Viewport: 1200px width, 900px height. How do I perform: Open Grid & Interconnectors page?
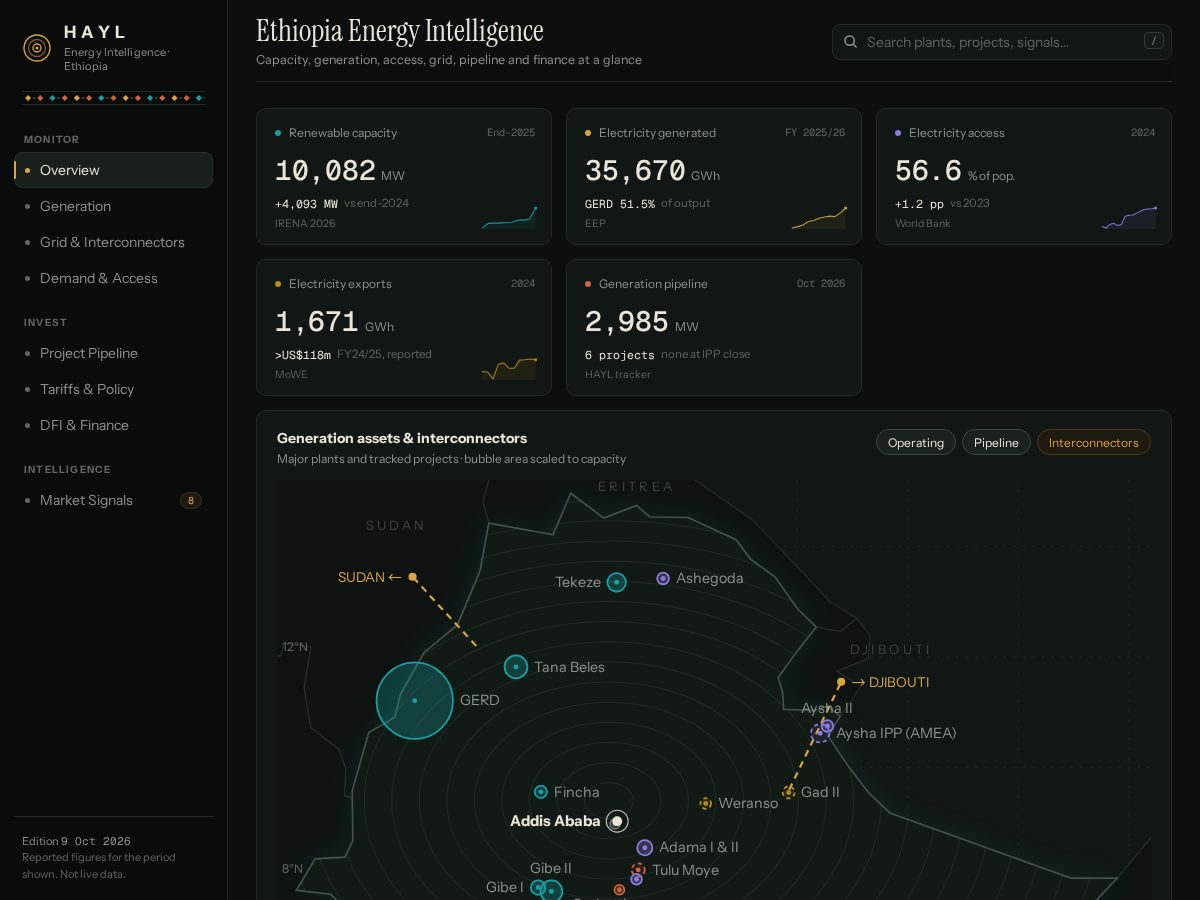113,242
